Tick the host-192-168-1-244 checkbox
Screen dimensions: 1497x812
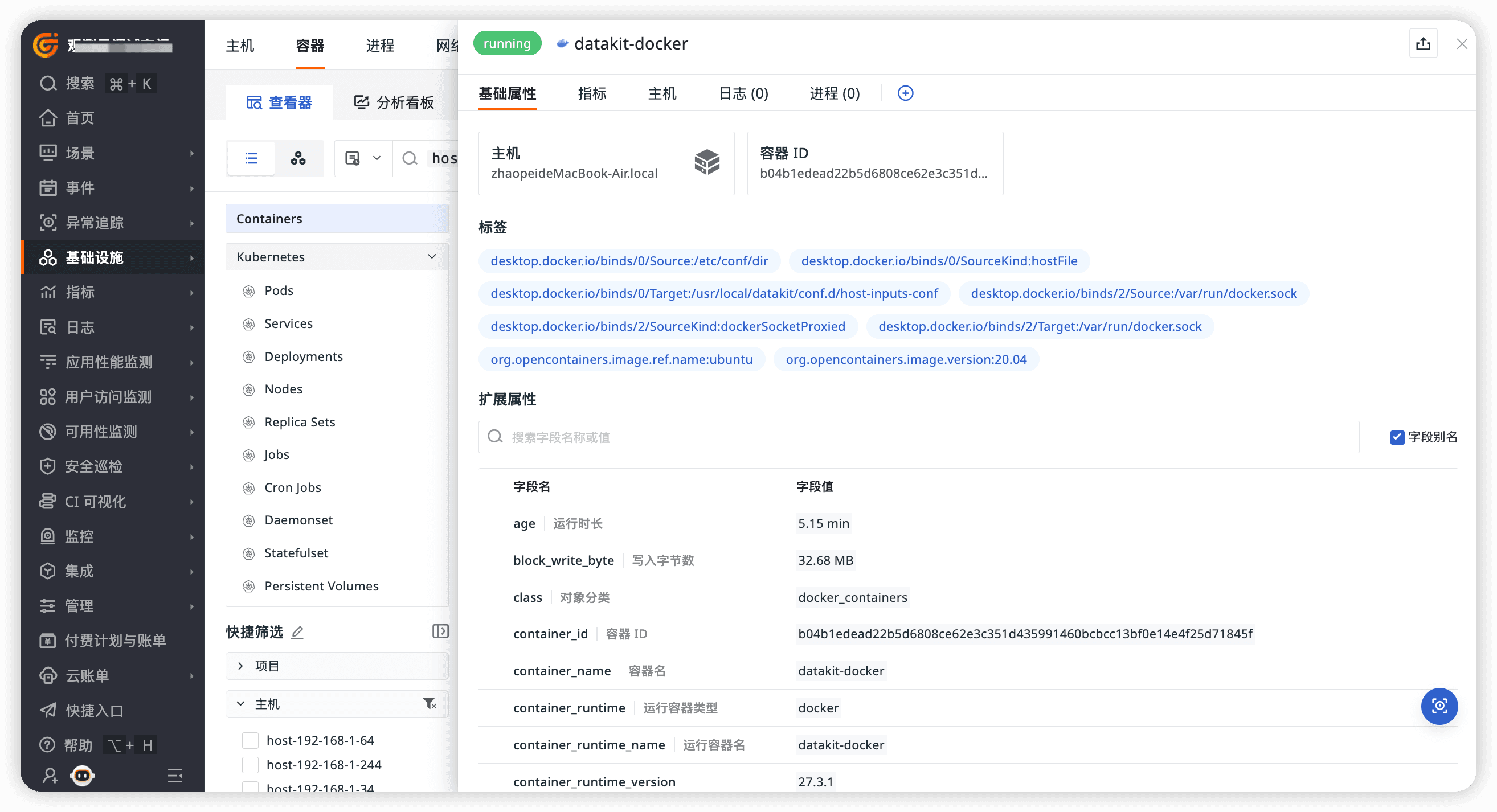(250, 764)
